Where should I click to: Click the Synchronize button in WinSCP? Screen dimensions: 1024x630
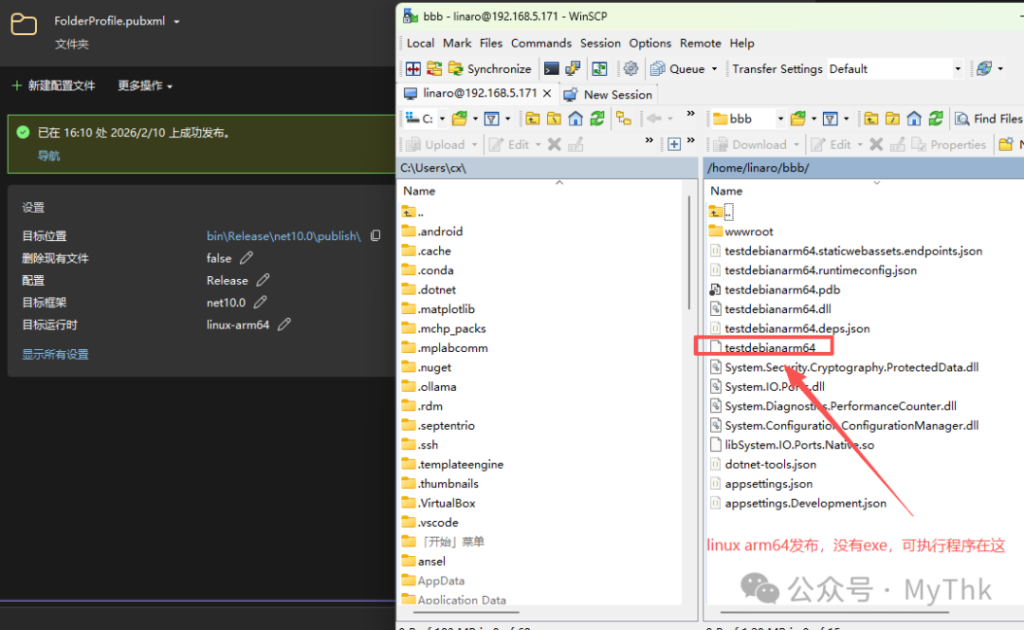pyautogui.click(x=490, y=69)
